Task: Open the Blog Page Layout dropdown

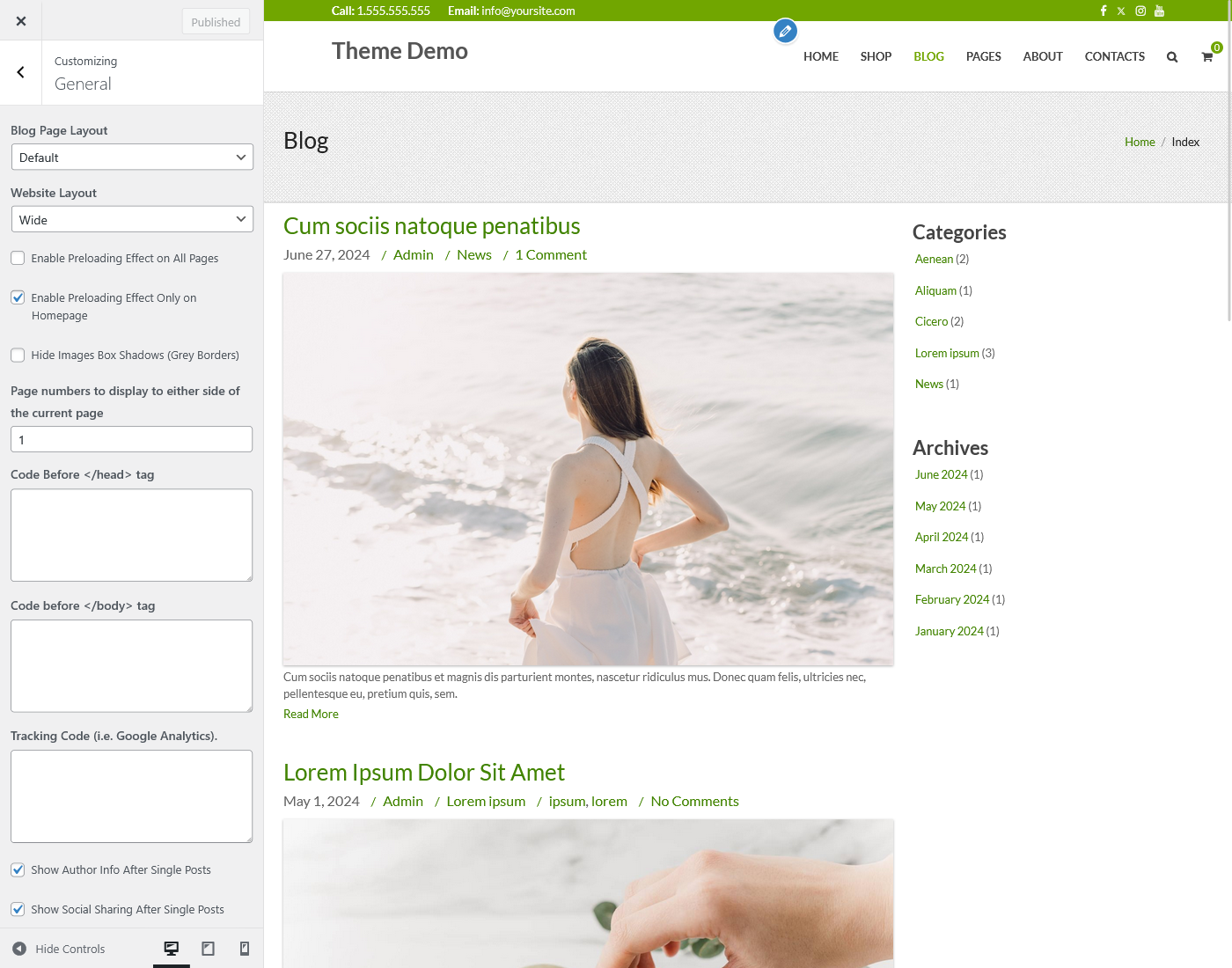Action: (132, 158)
